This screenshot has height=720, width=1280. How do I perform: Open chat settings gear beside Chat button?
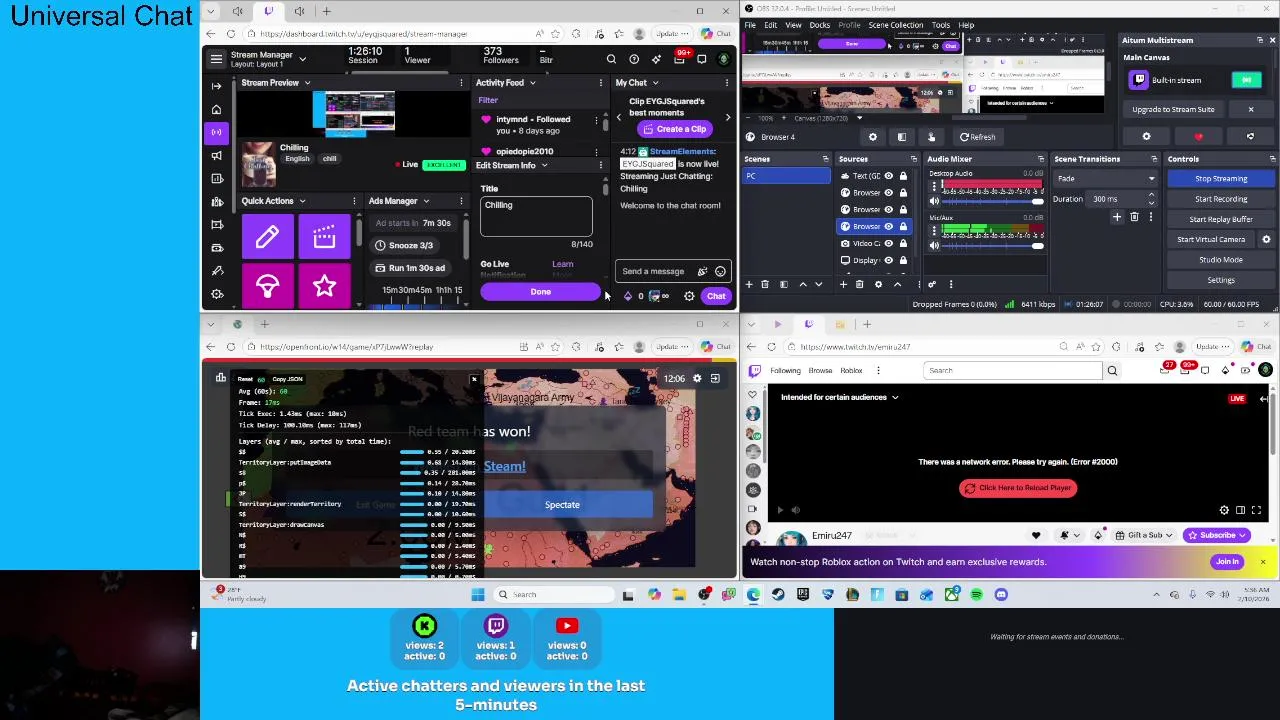click(689, 296)
